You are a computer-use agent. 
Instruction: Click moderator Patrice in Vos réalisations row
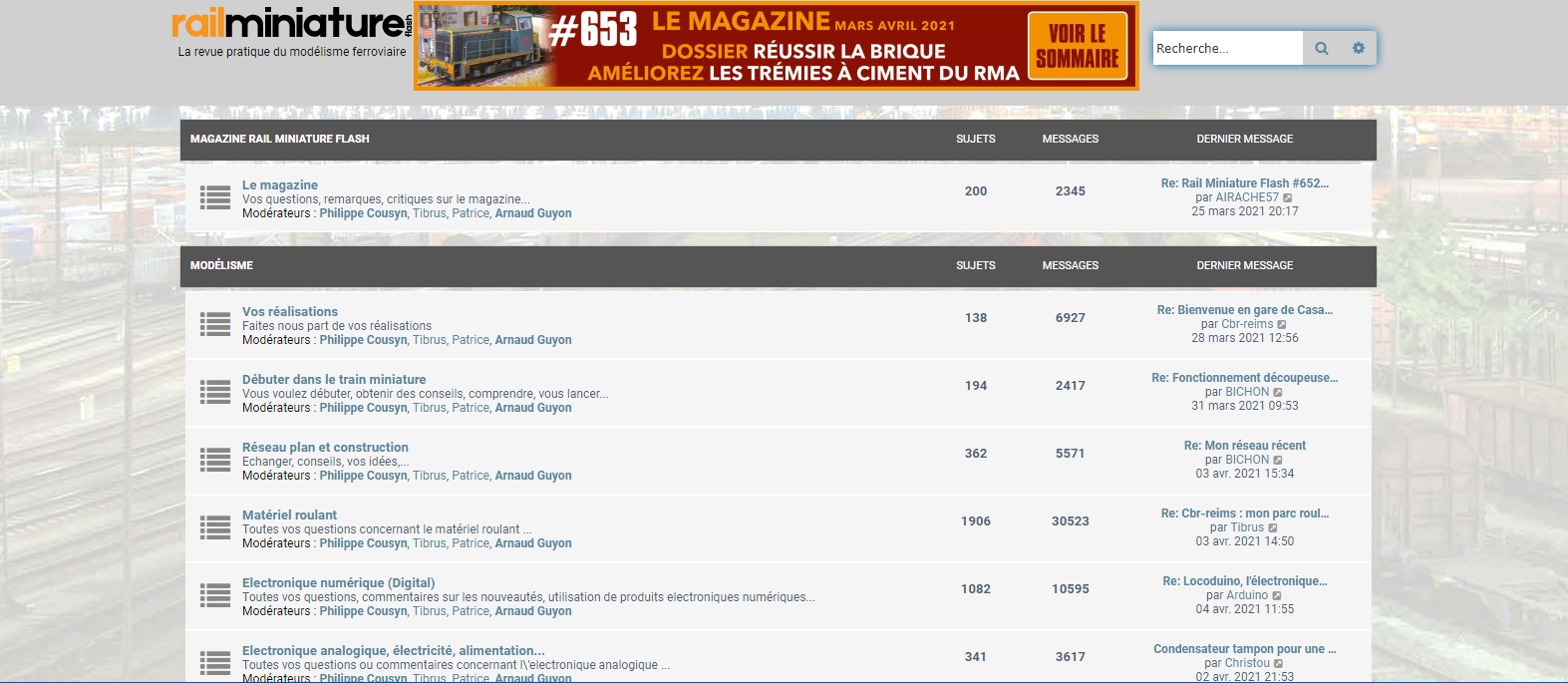click(x=470, y=340)
